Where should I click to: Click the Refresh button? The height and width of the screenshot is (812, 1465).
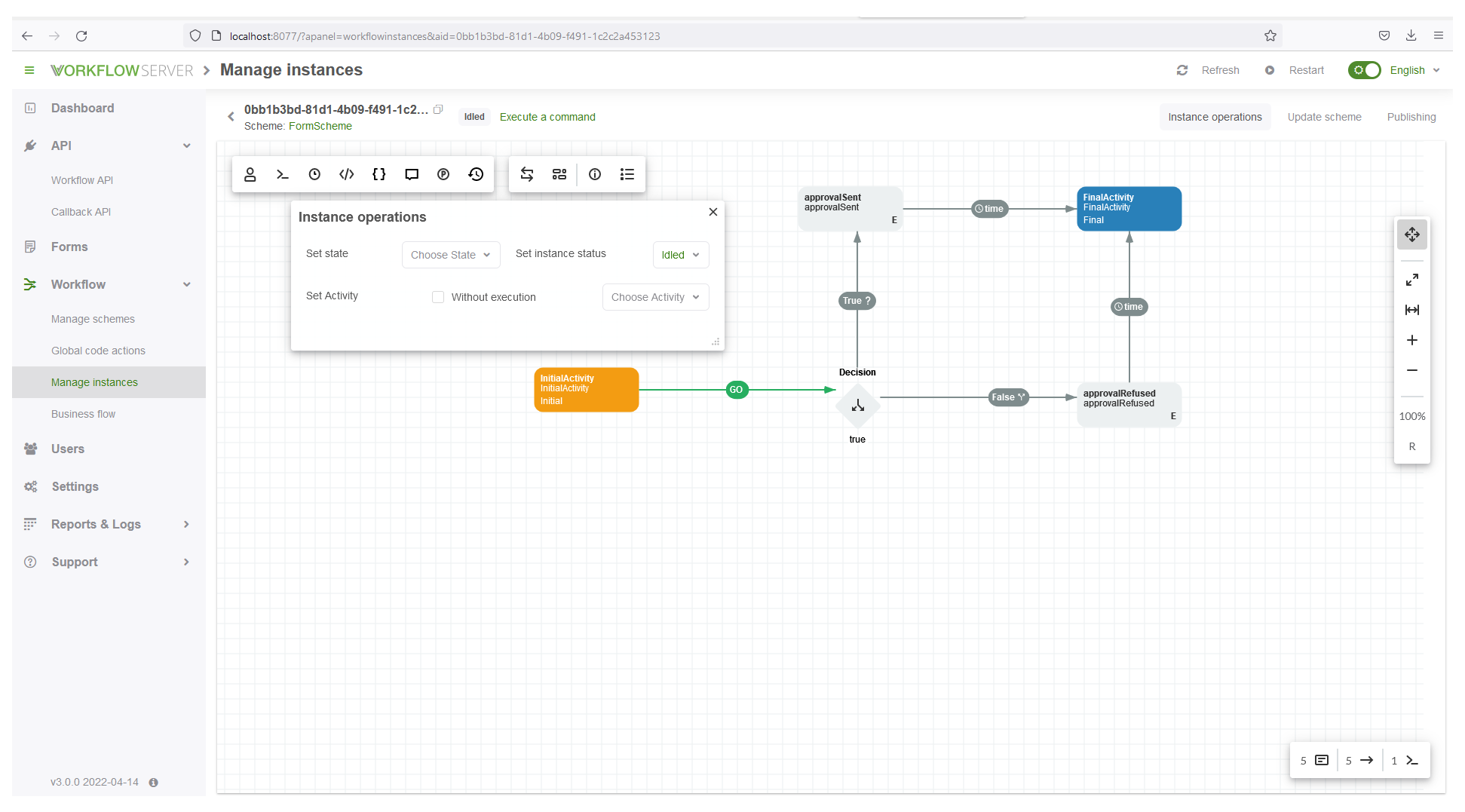pyautogui.click(x=1209, y=69)
